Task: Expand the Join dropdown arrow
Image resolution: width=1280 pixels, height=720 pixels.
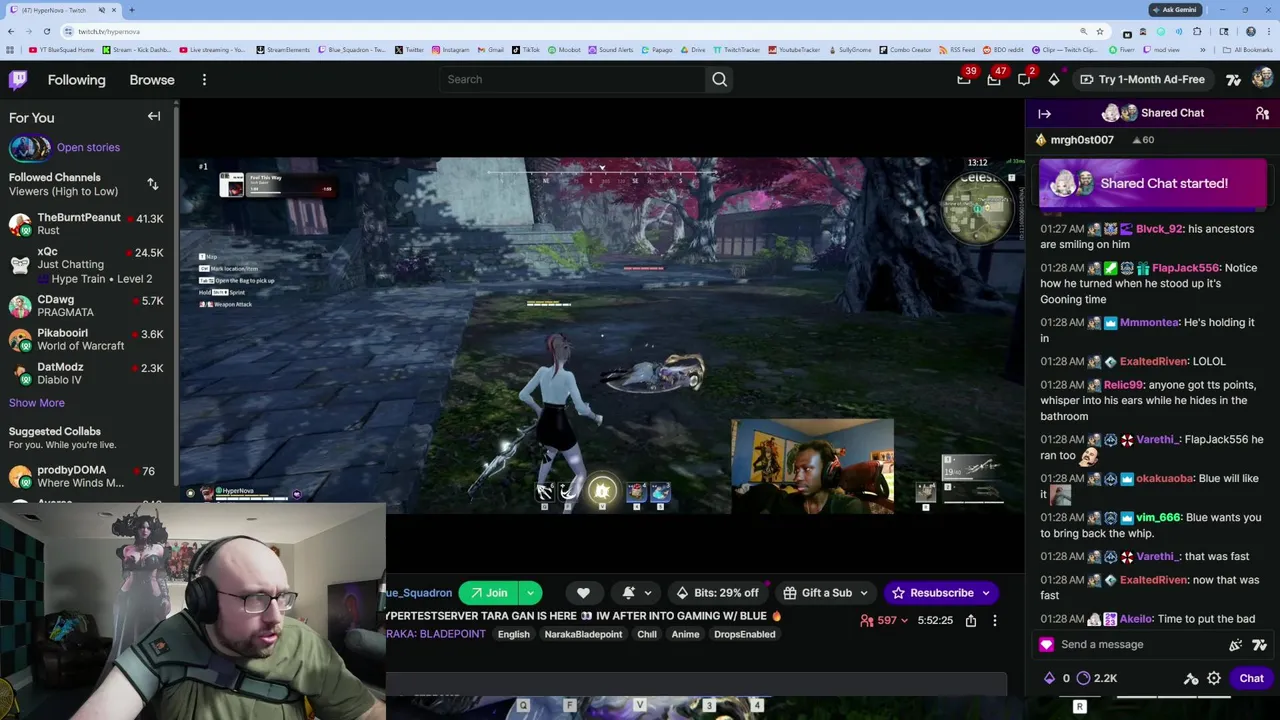Action: coord(531,593)
